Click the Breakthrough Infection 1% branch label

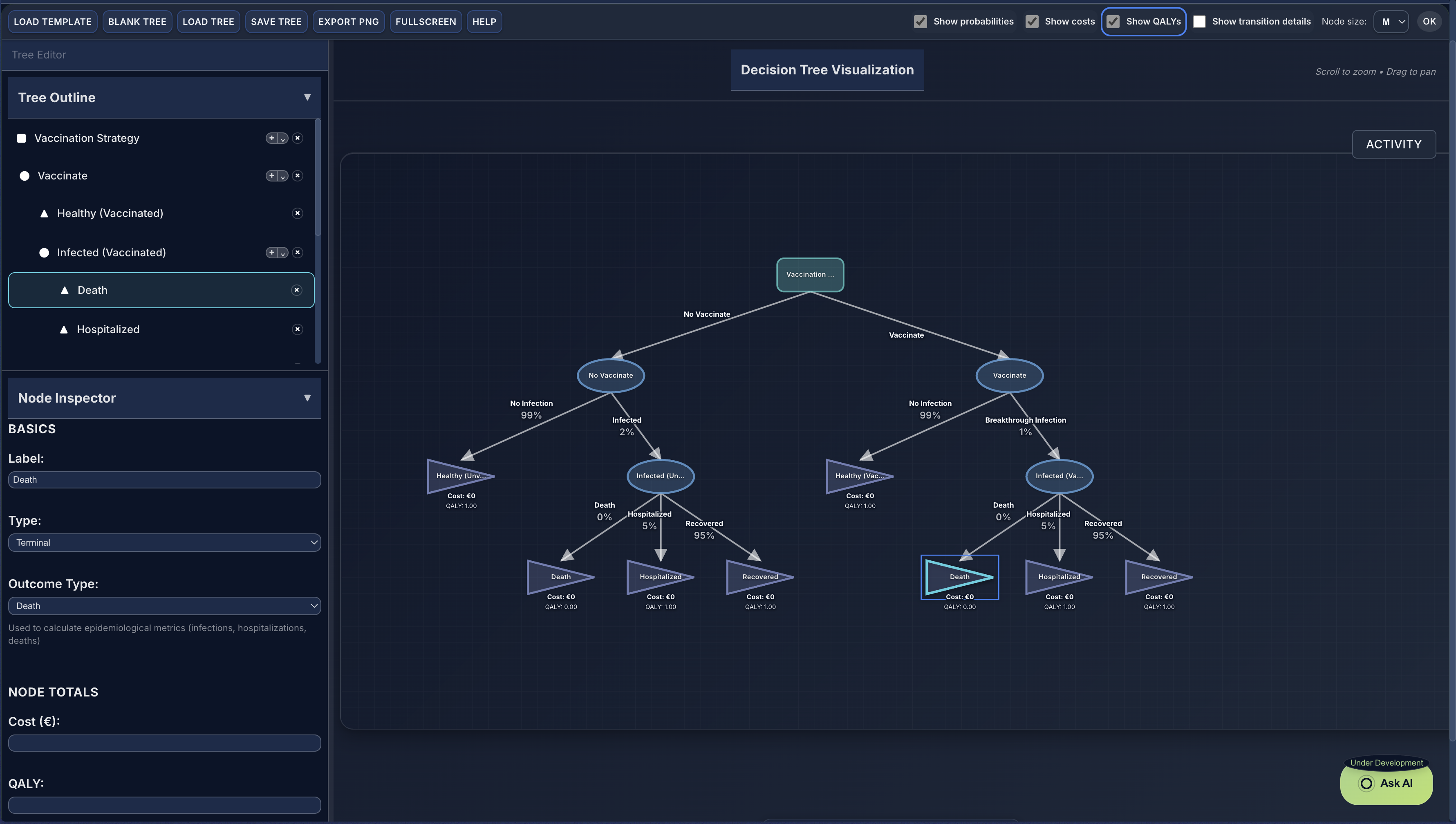[1025, 426]
